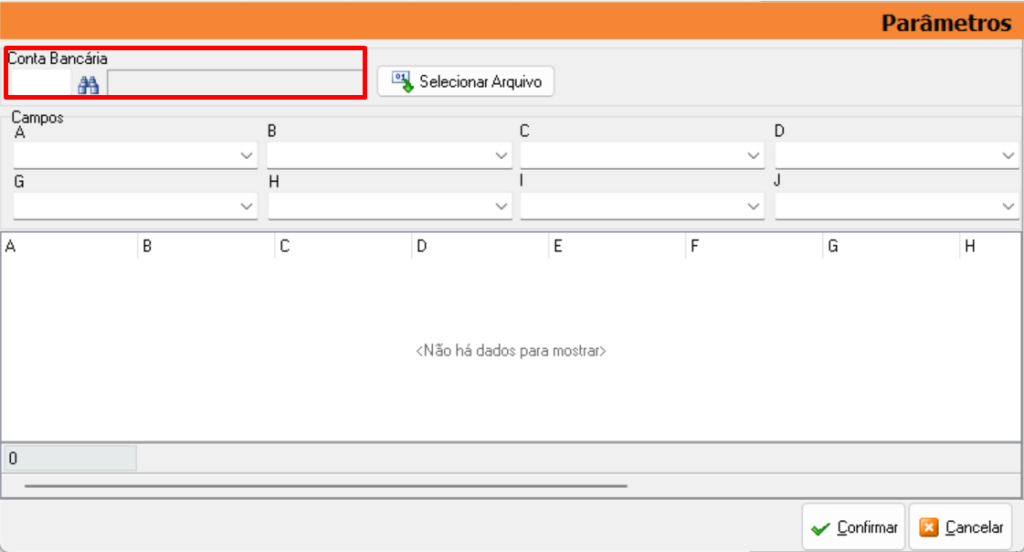Click grid column header H
The image size is (1024, 552).
tap(991, 246)
